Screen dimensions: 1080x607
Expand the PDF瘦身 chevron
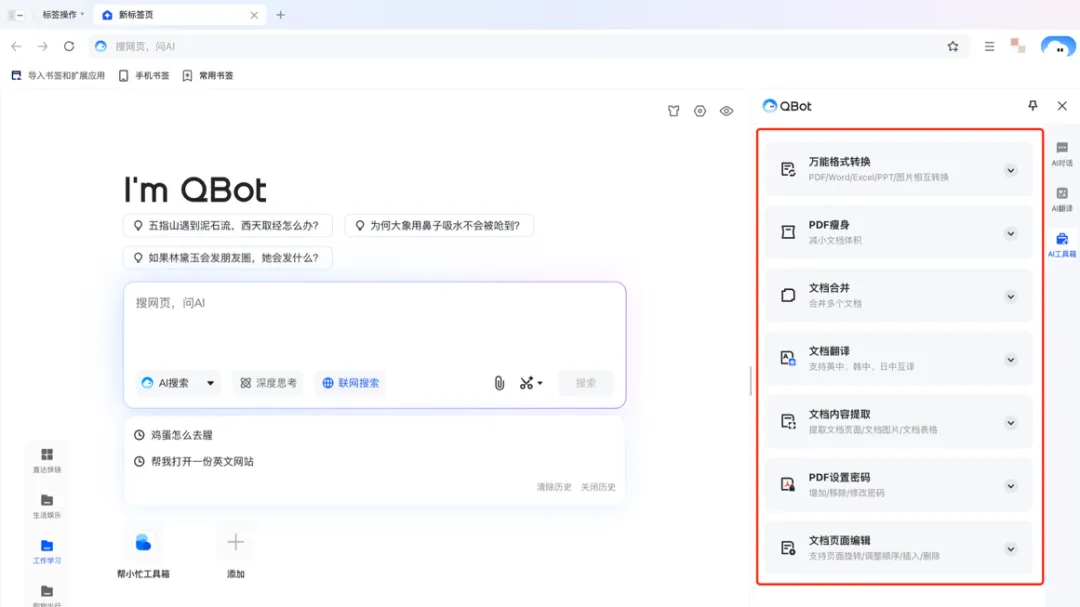1010,234
